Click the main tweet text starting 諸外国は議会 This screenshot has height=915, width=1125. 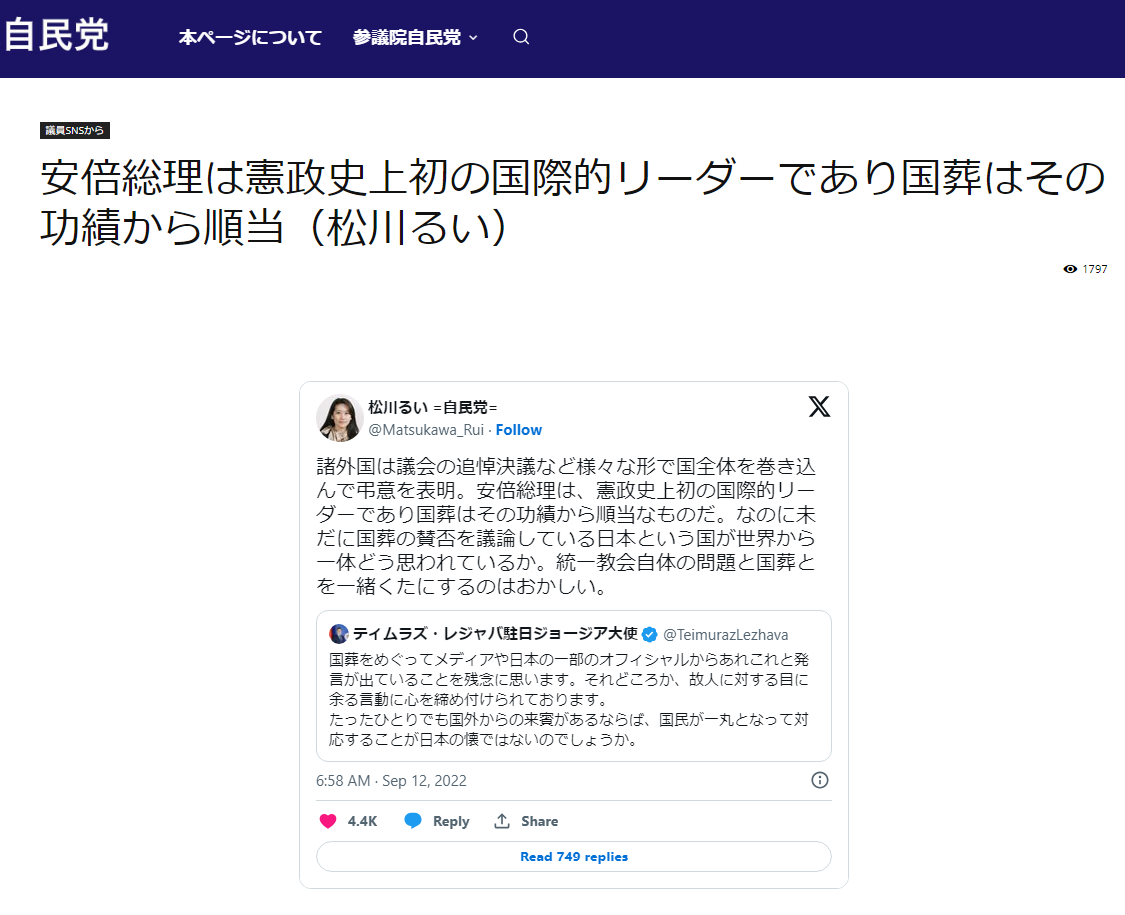566,526
